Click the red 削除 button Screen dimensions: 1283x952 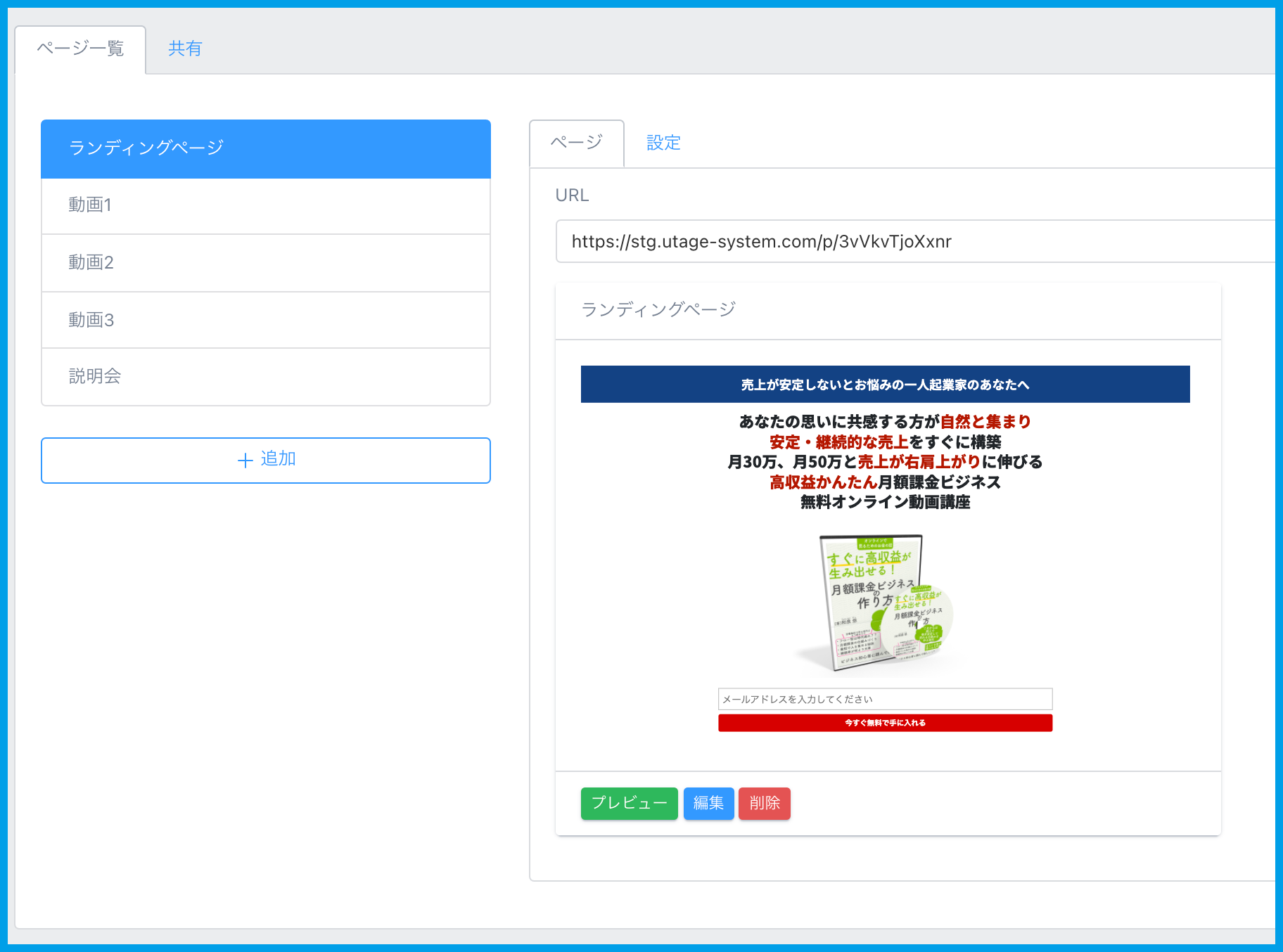[x=764, y=803]
